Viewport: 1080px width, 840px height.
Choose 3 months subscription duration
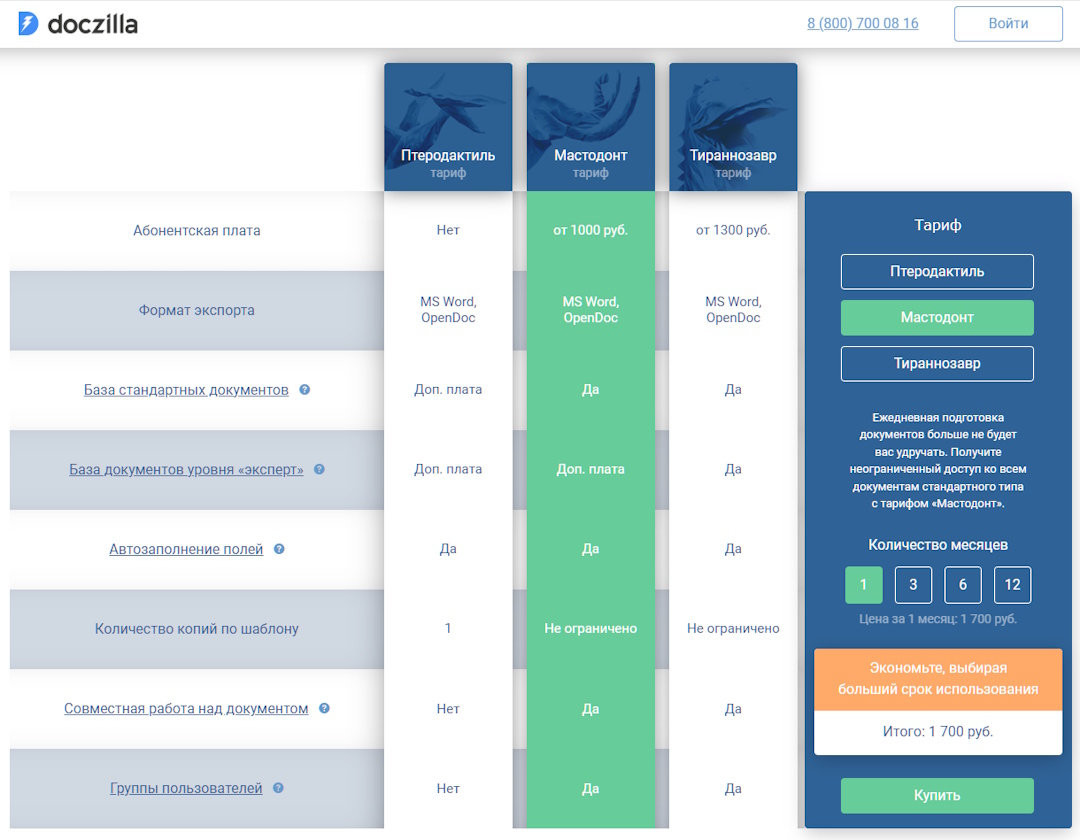913,585
